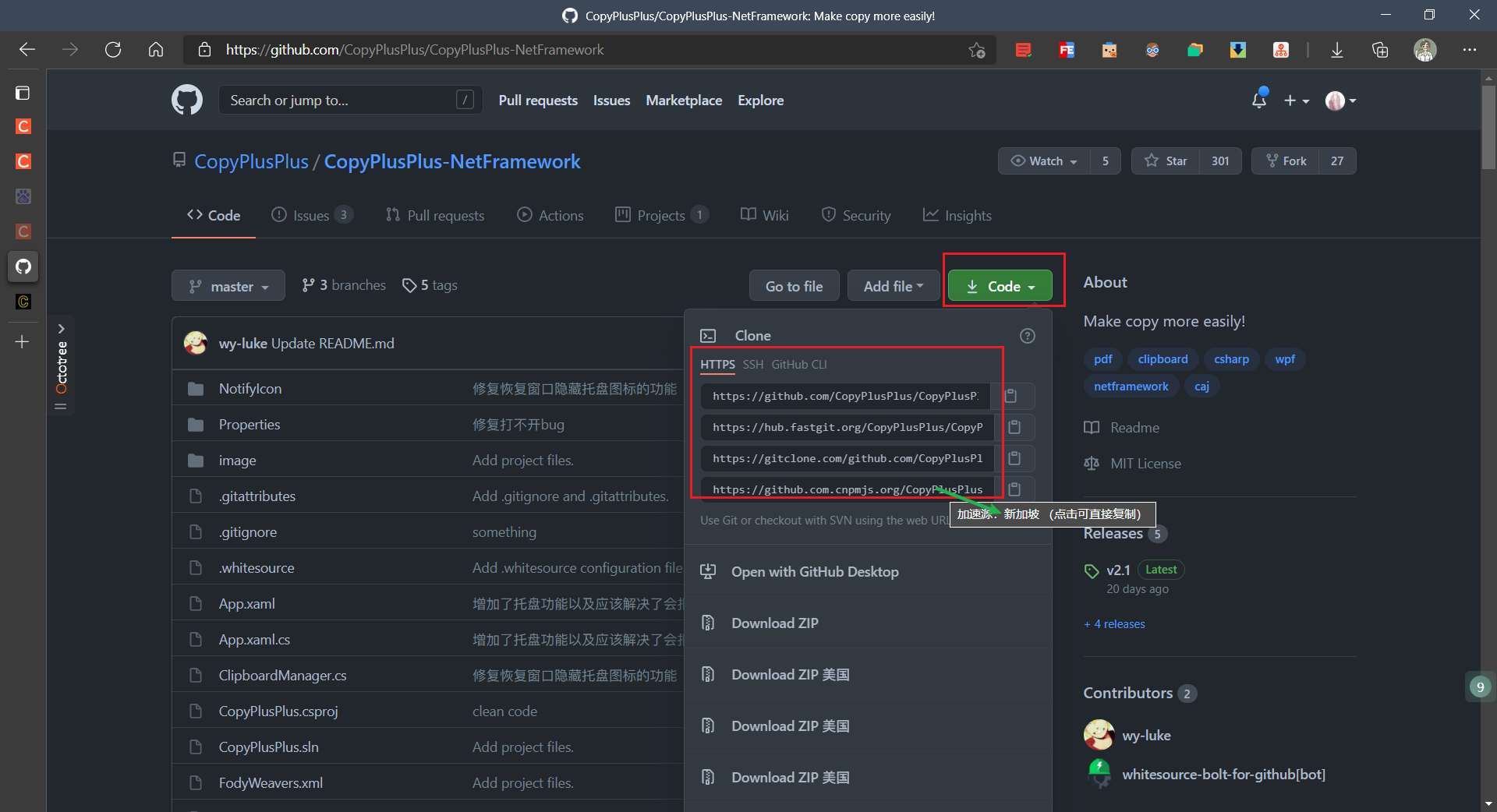Toggle the green Code dropdown
Image resolution: width=1497 pixels, height=812 pixels.
(1000, 286)
